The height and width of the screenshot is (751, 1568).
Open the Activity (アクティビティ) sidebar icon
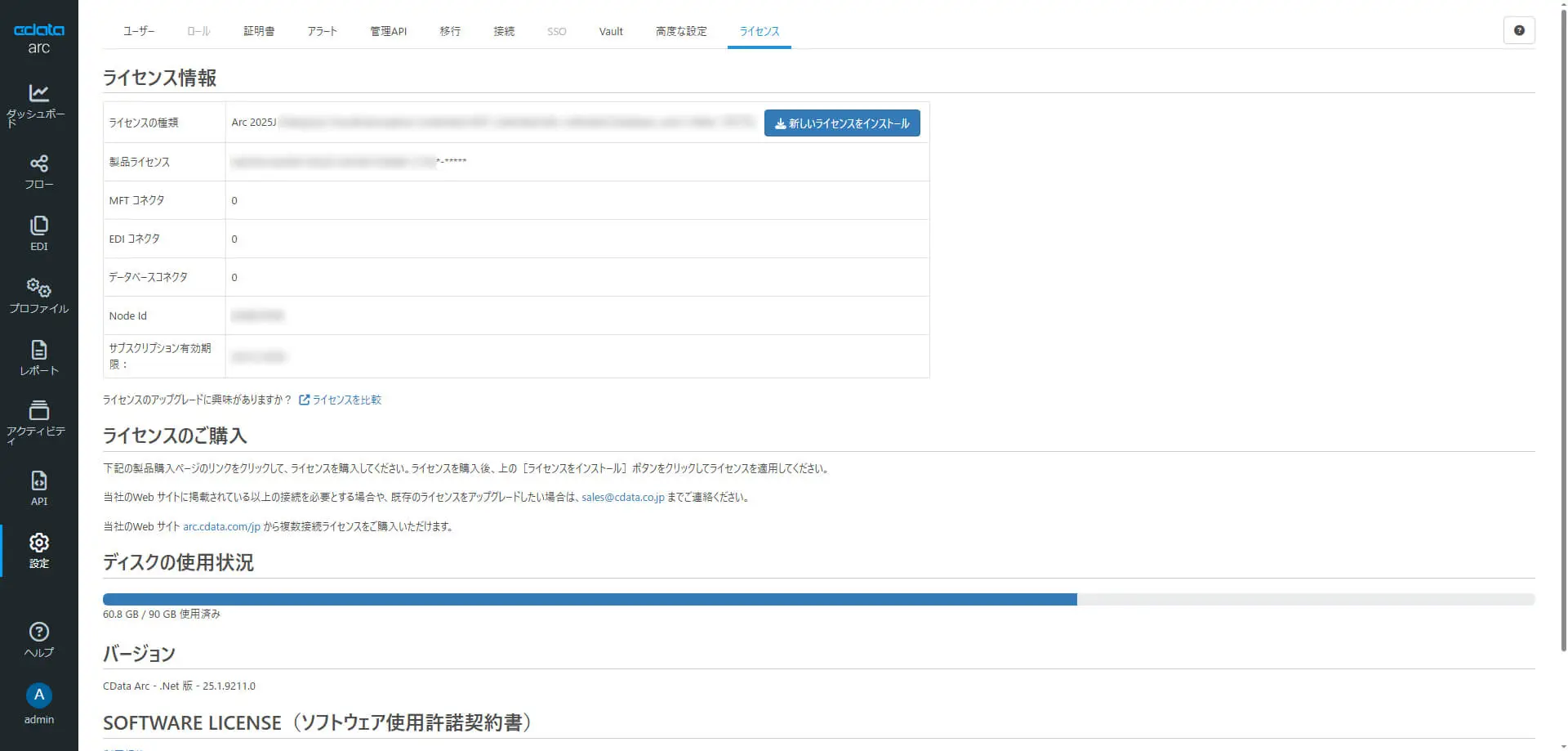point(38,410)
